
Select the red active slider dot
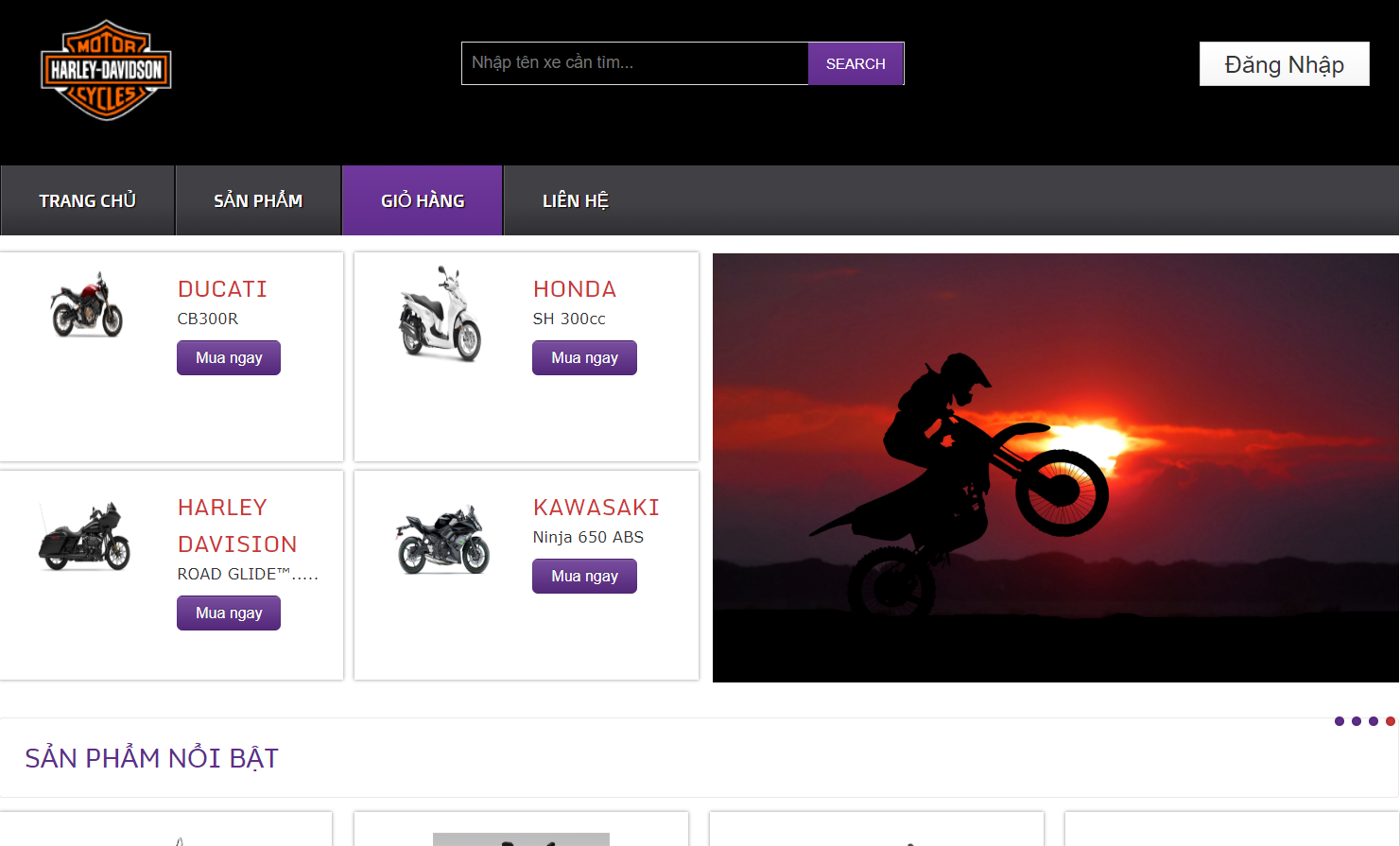click(x=1391, y=721)
